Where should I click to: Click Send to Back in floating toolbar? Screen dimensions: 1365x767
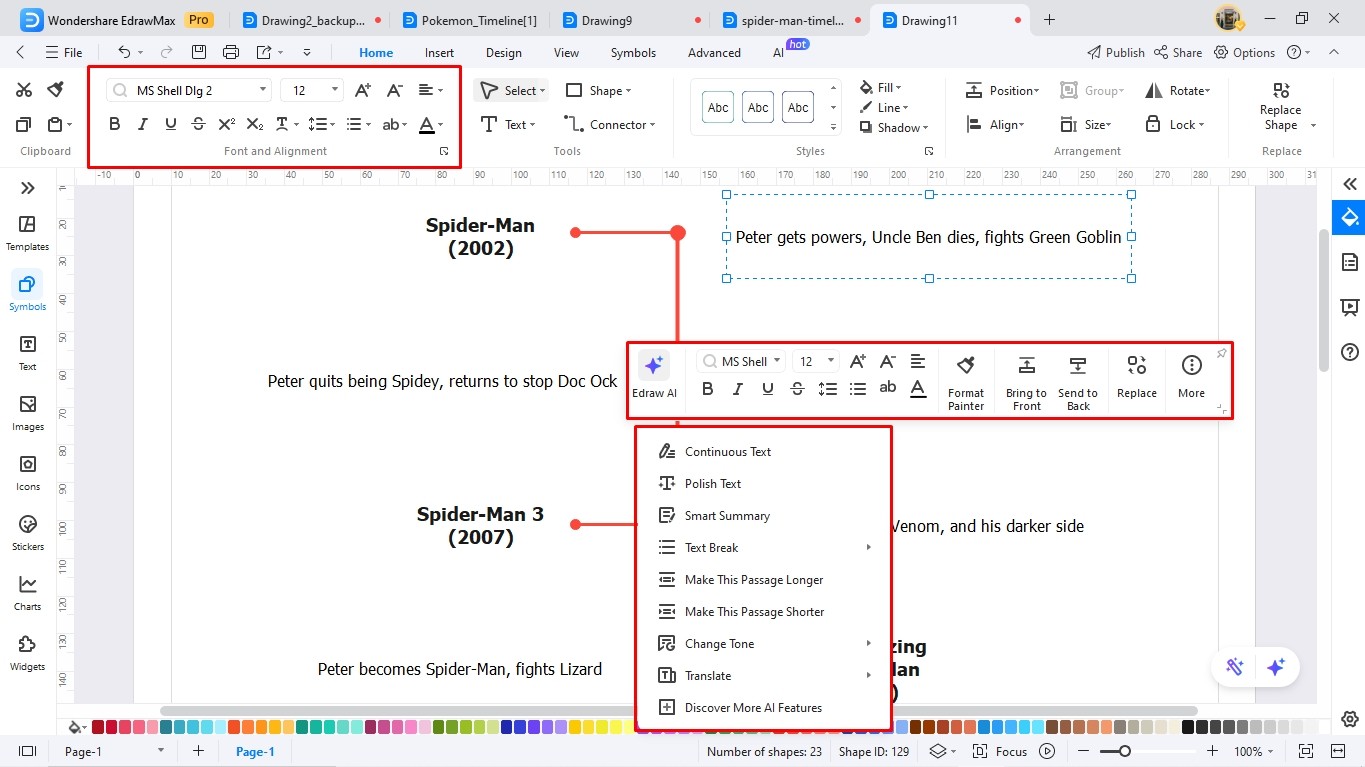pos(1078,381)
